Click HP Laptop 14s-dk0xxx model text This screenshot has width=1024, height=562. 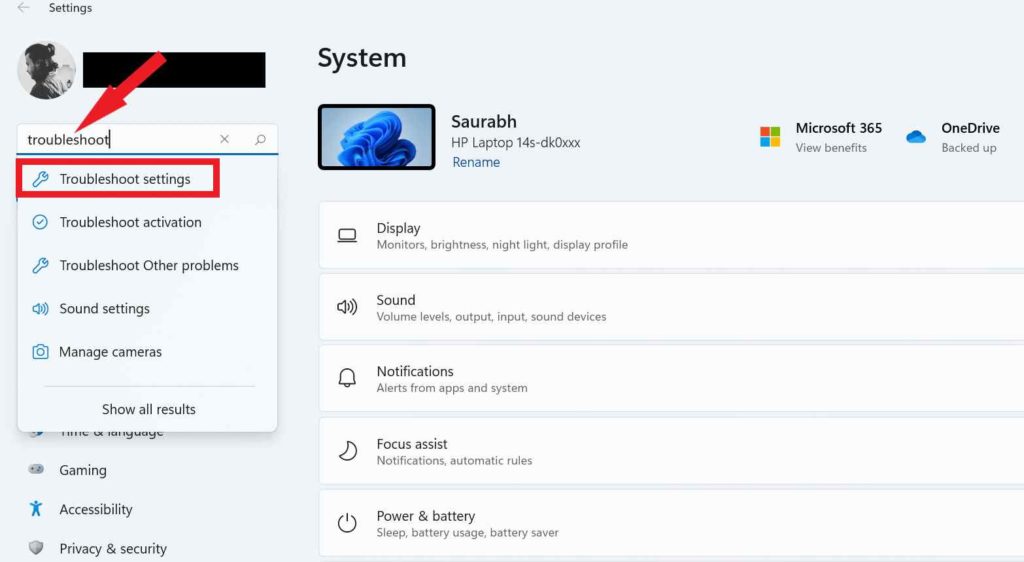click(515, 143)
